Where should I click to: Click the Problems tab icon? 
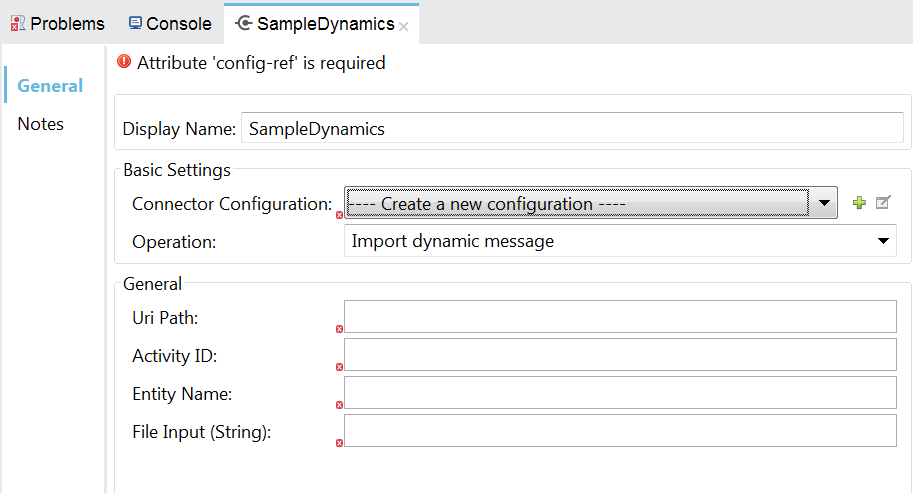(x=18, y=23)
